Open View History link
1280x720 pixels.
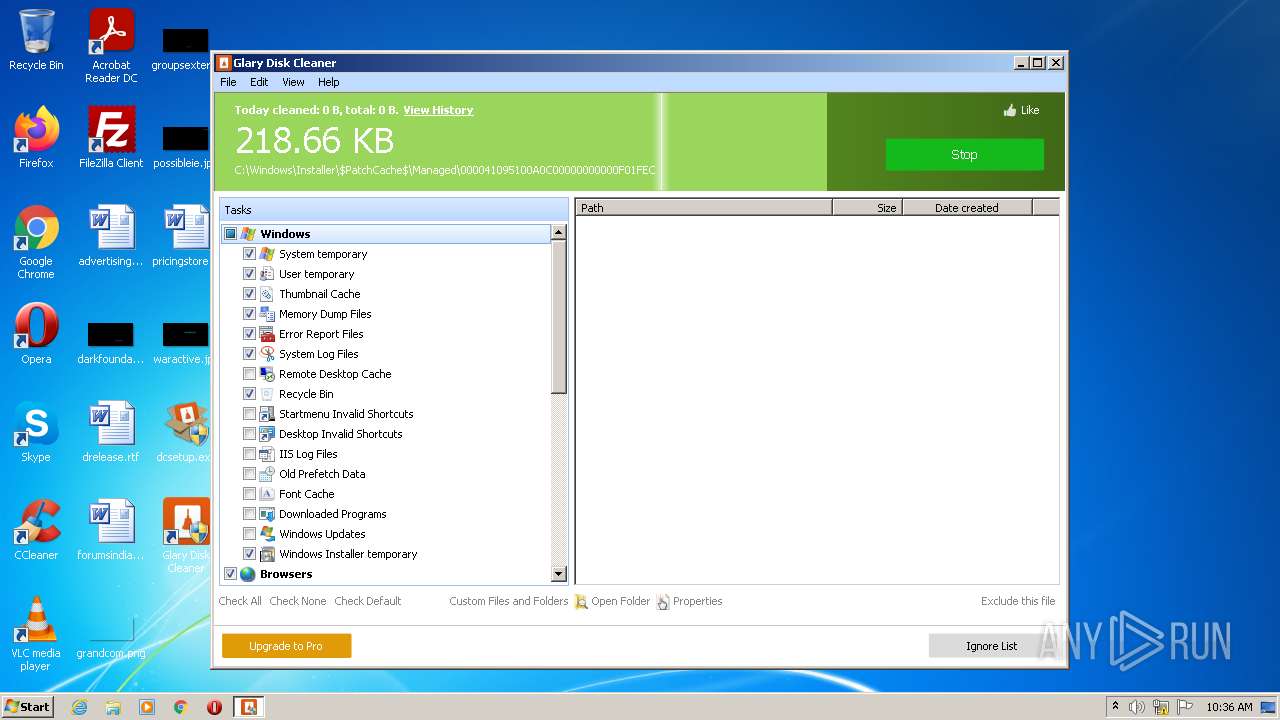438,110
